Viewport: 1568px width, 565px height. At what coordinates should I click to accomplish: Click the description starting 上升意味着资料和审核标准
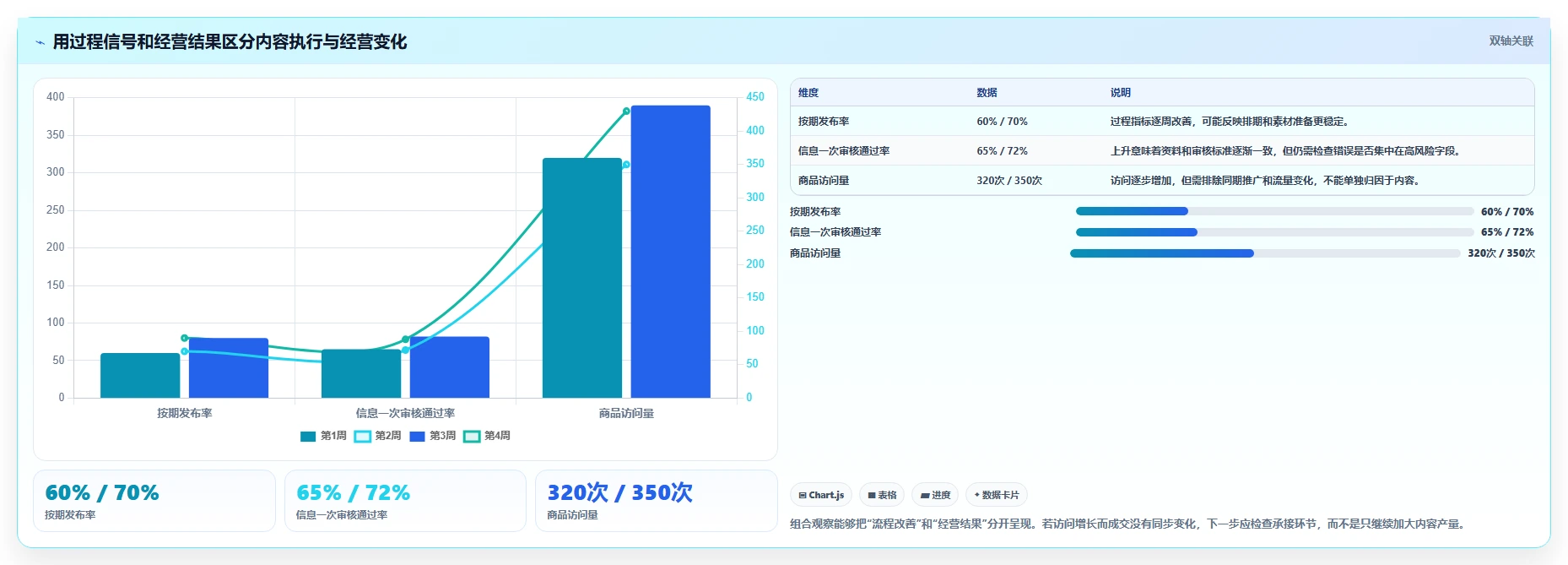coord(1286,151)
